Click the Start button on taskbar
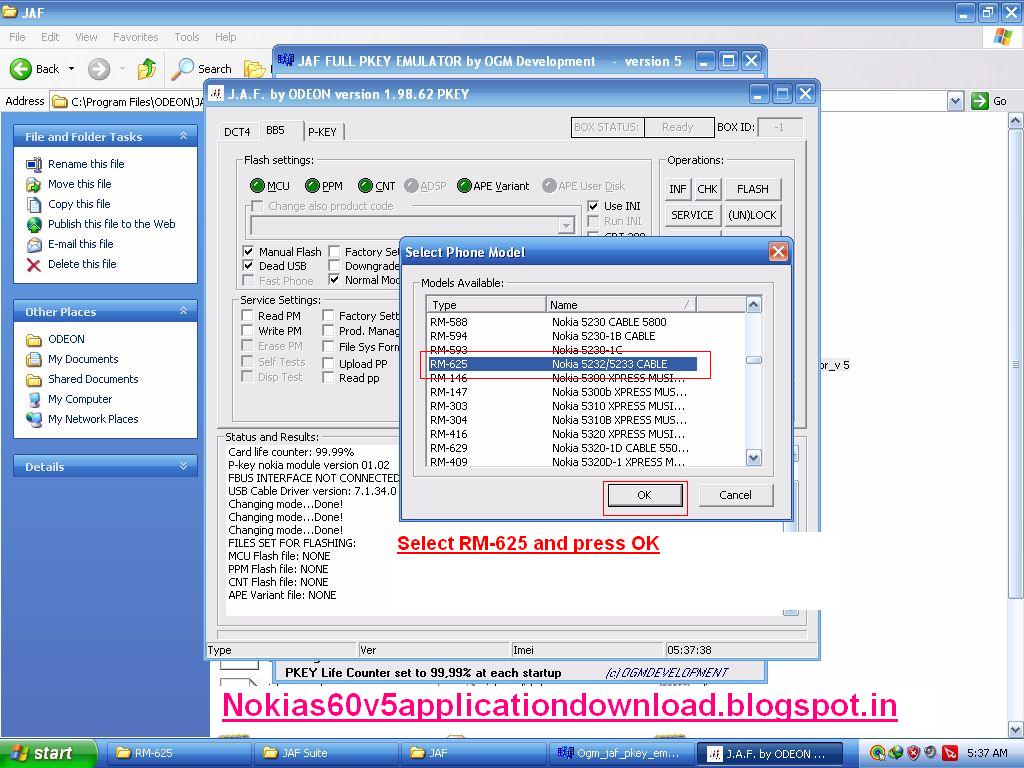1024x768 pixels. tap(48, 753)
